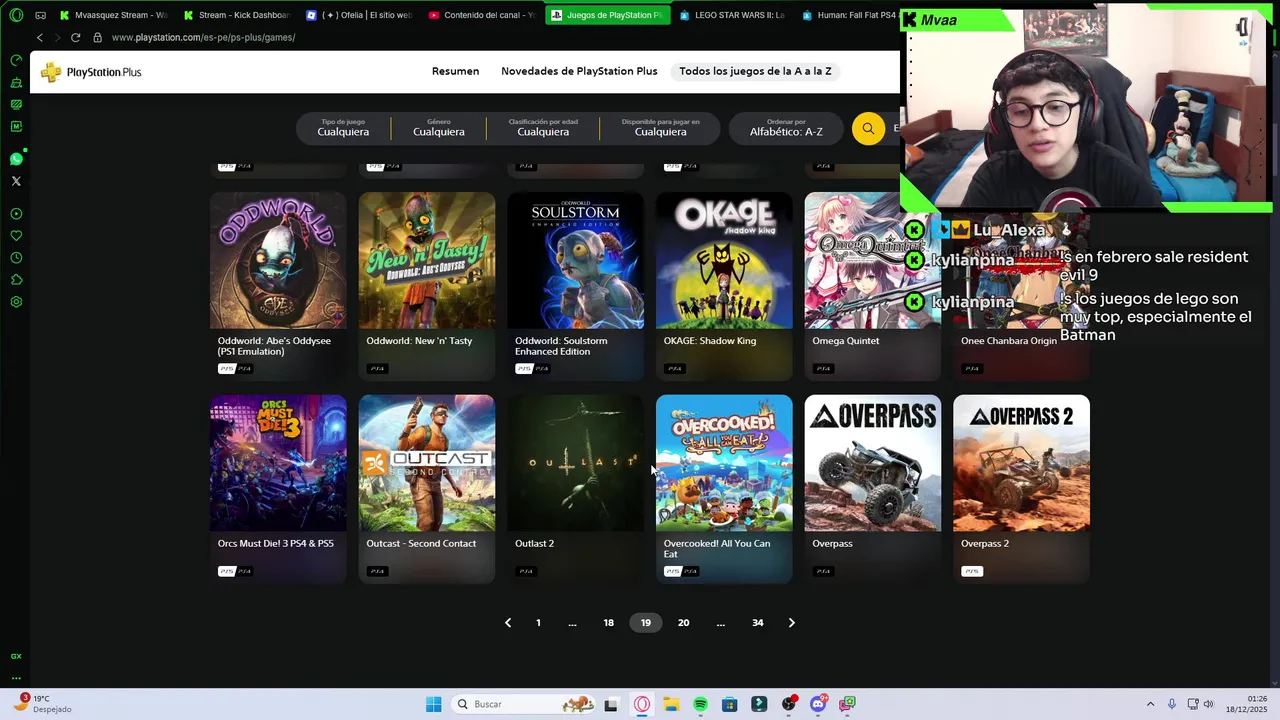This screenshot has width=1280, height=720.
Task: Go to page 20 of results
Action: [x=683, y=623]
